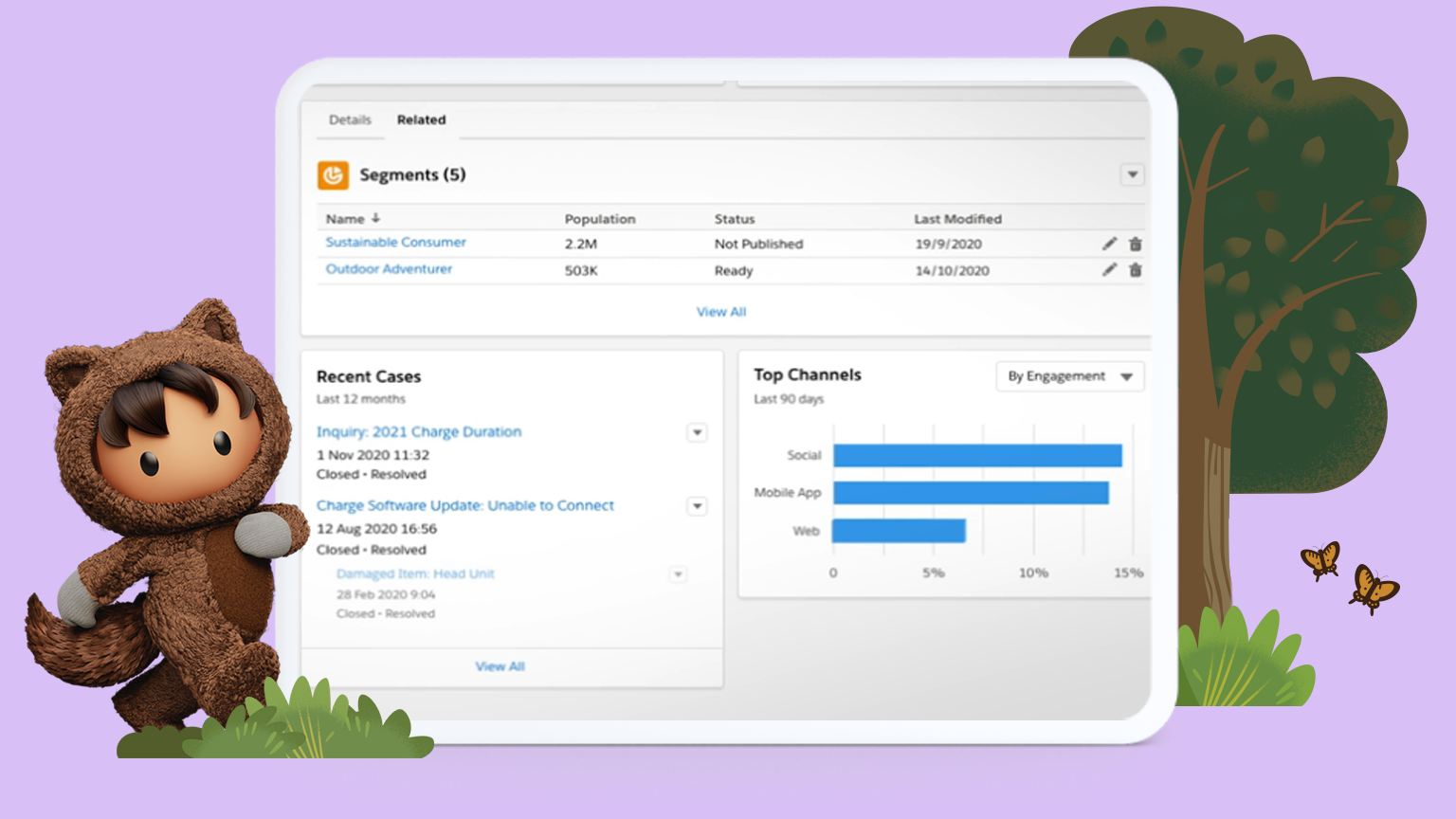The image size is (1456, 819).
Task: Click the Population column header
Action: pos(600,219)
